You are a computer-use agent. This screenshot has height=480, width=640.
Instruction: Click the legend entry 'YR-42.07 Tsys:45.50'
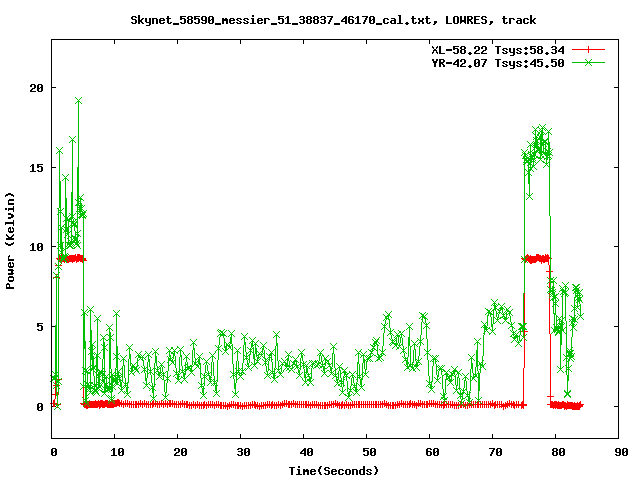click(x=498, y=63)
